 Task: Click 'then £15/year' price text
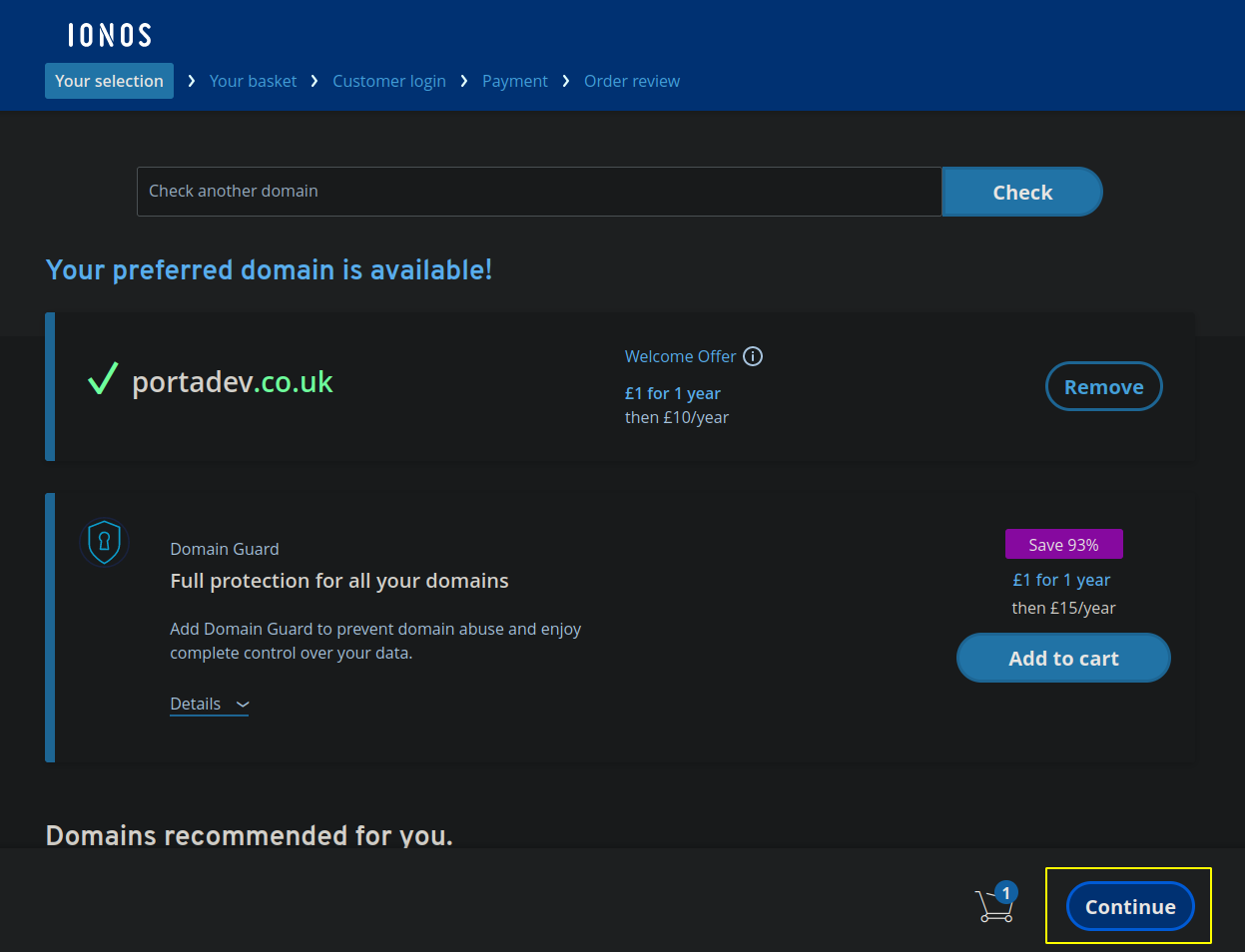coord(1064,608)
